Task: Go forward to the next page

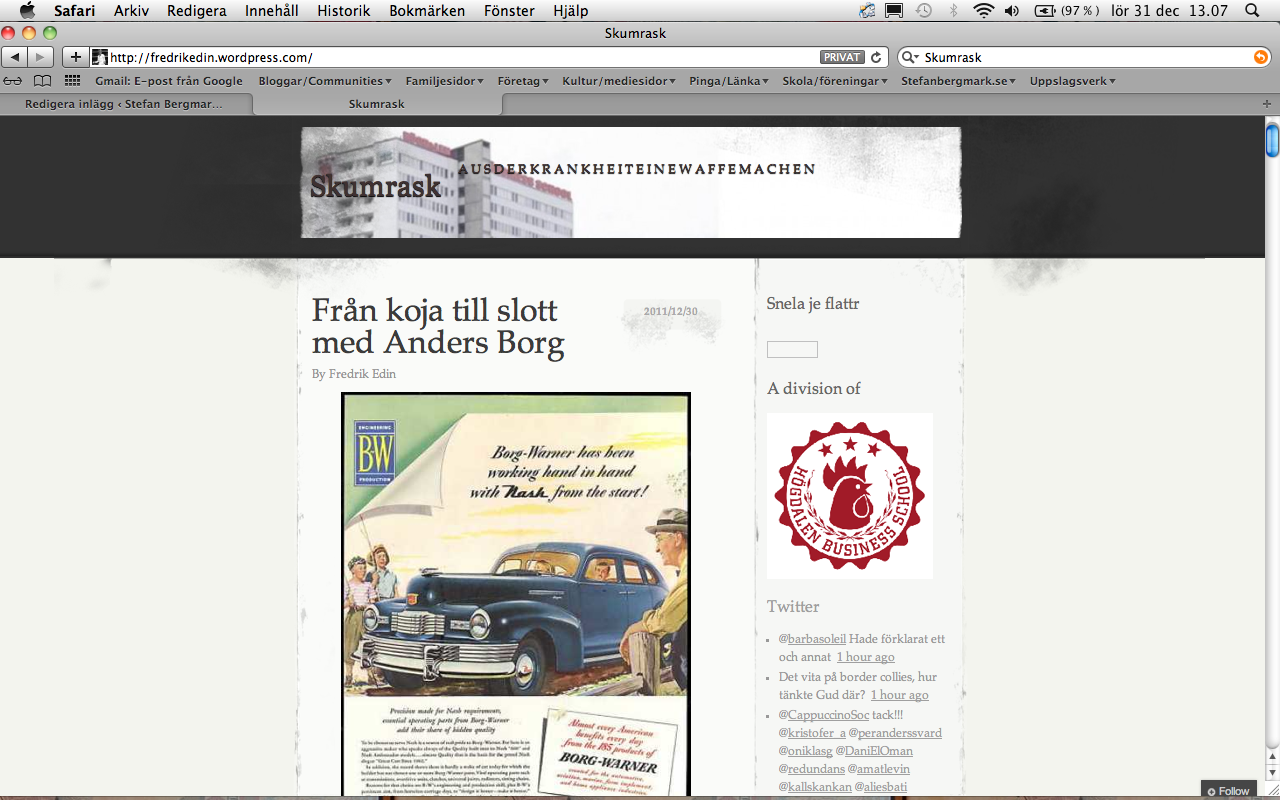Action: (x=41, y=57)
